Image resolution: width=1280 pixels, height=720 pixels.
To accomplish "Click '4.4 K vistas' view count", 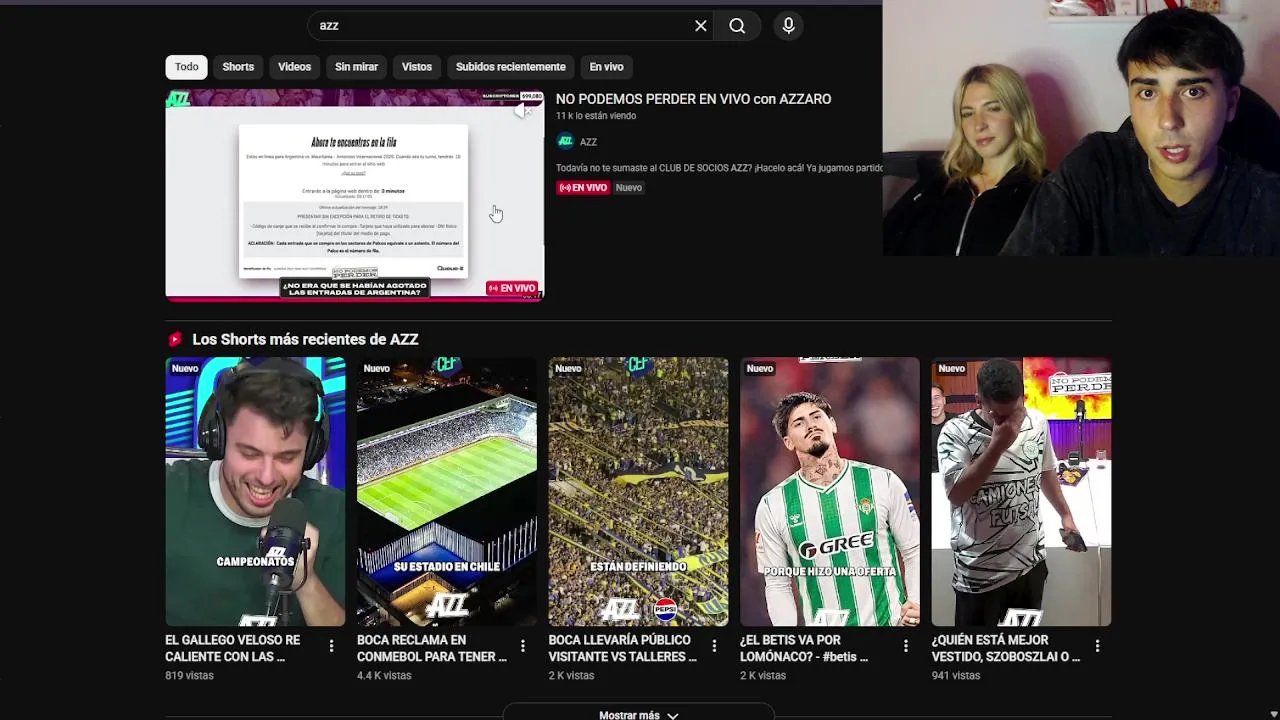I will point(384,676).
